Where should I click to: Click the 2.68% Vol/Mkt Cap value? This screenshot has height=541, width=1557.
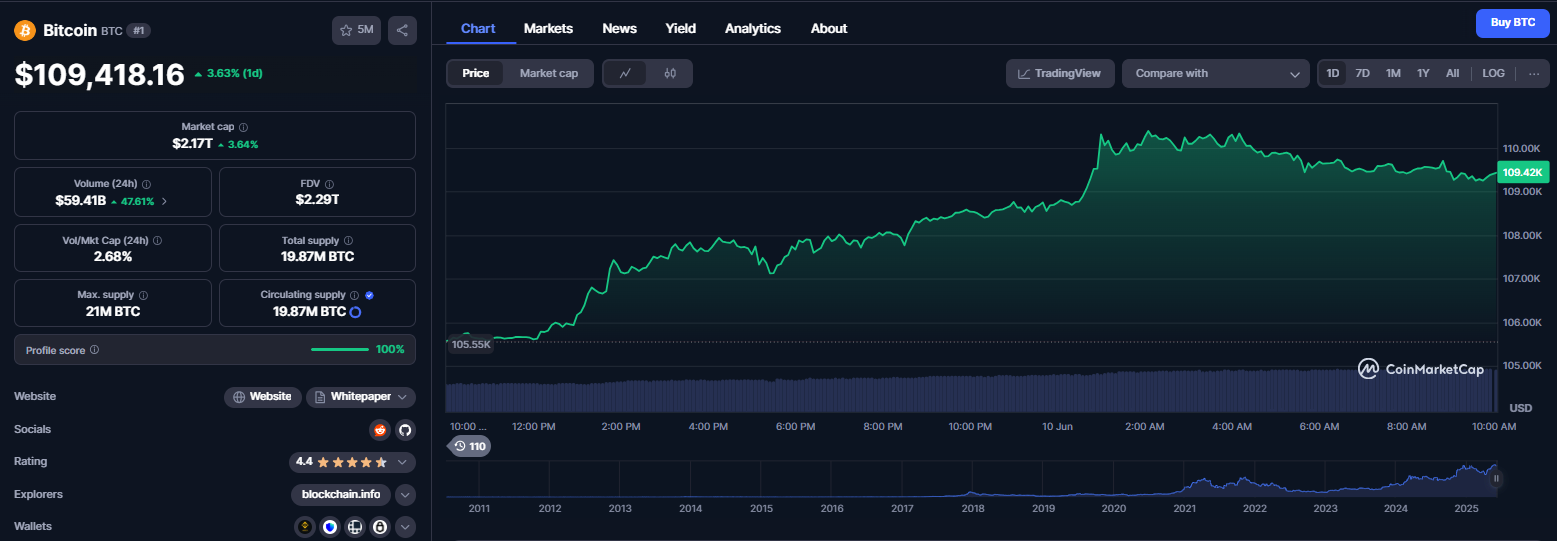click(x=113, y=256)
